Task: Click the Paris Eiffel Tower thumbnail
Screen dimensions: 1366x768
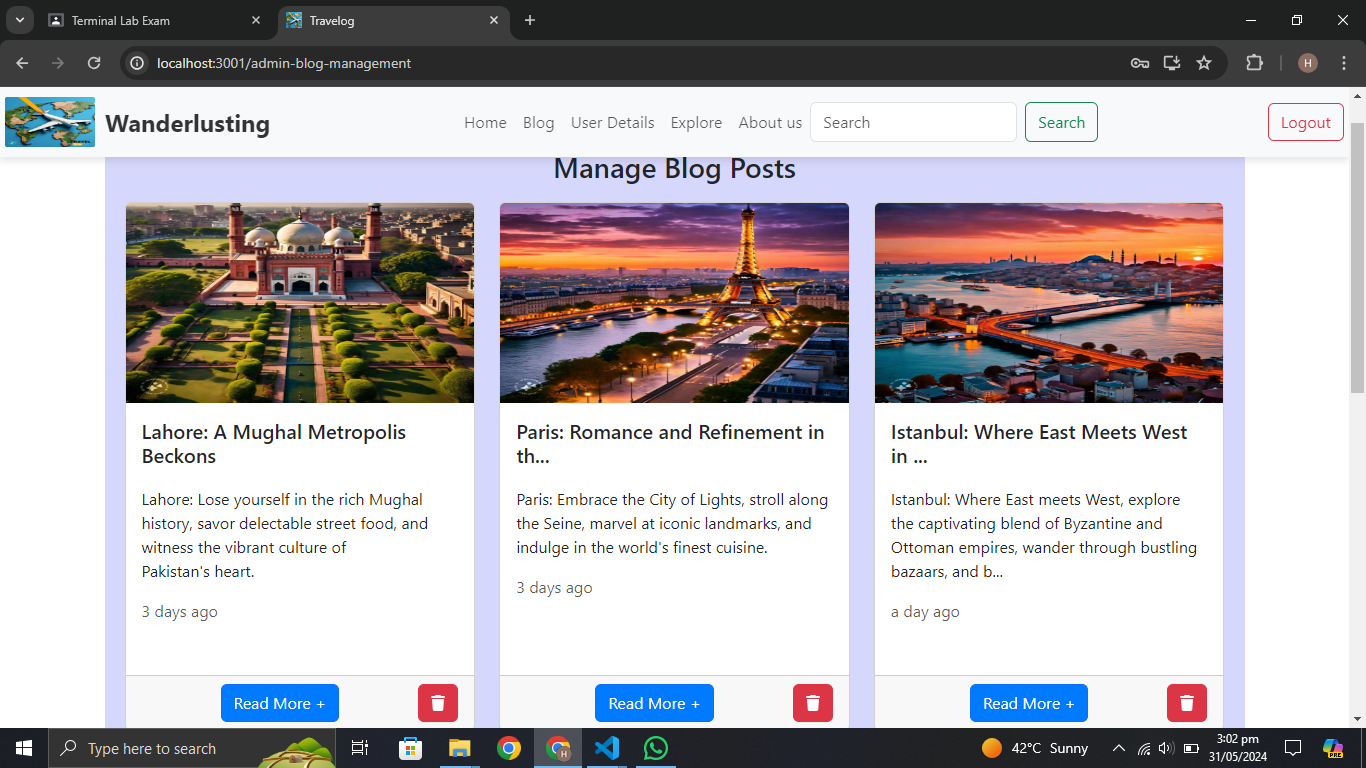Action: click(x=674, y=303)
